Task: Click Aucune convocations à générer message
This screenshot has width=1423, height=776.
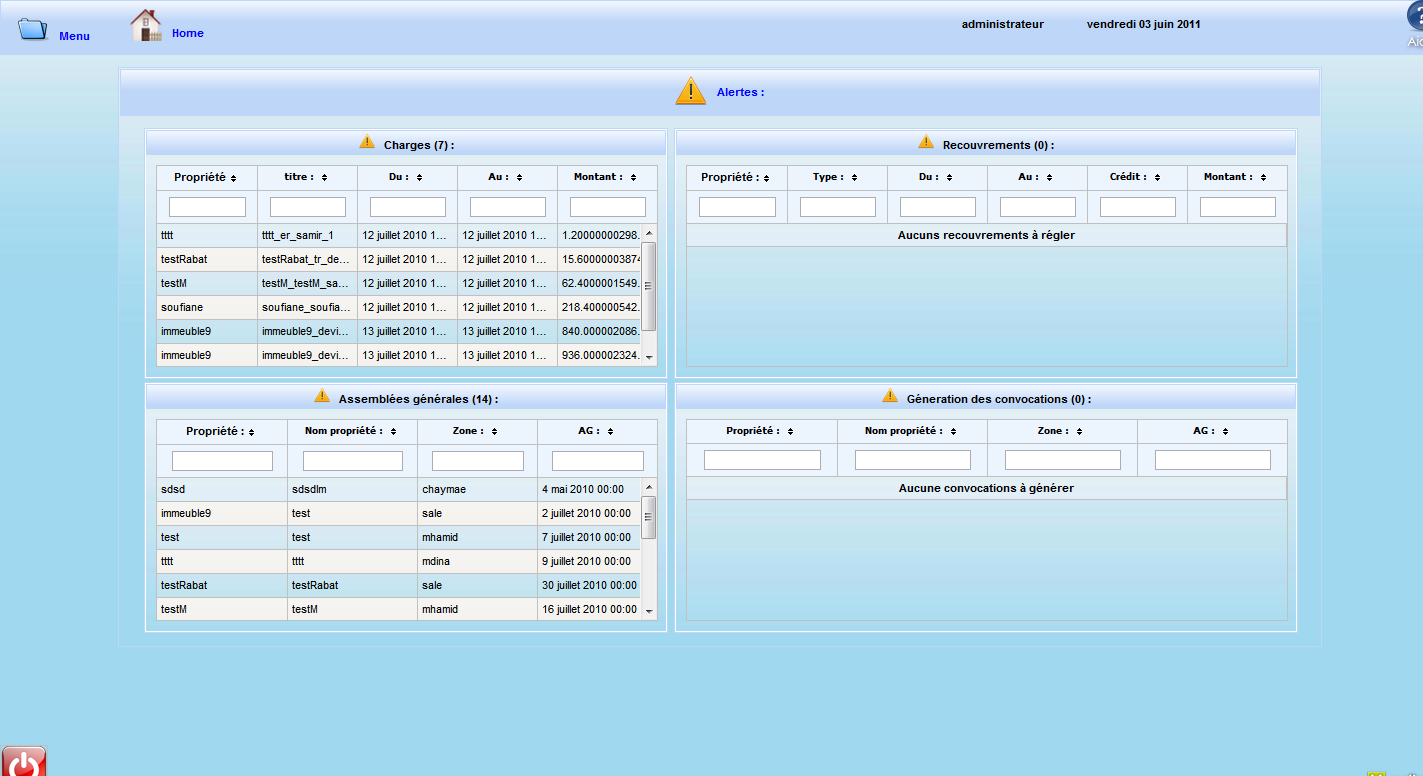Action: (x=986, y=488)
